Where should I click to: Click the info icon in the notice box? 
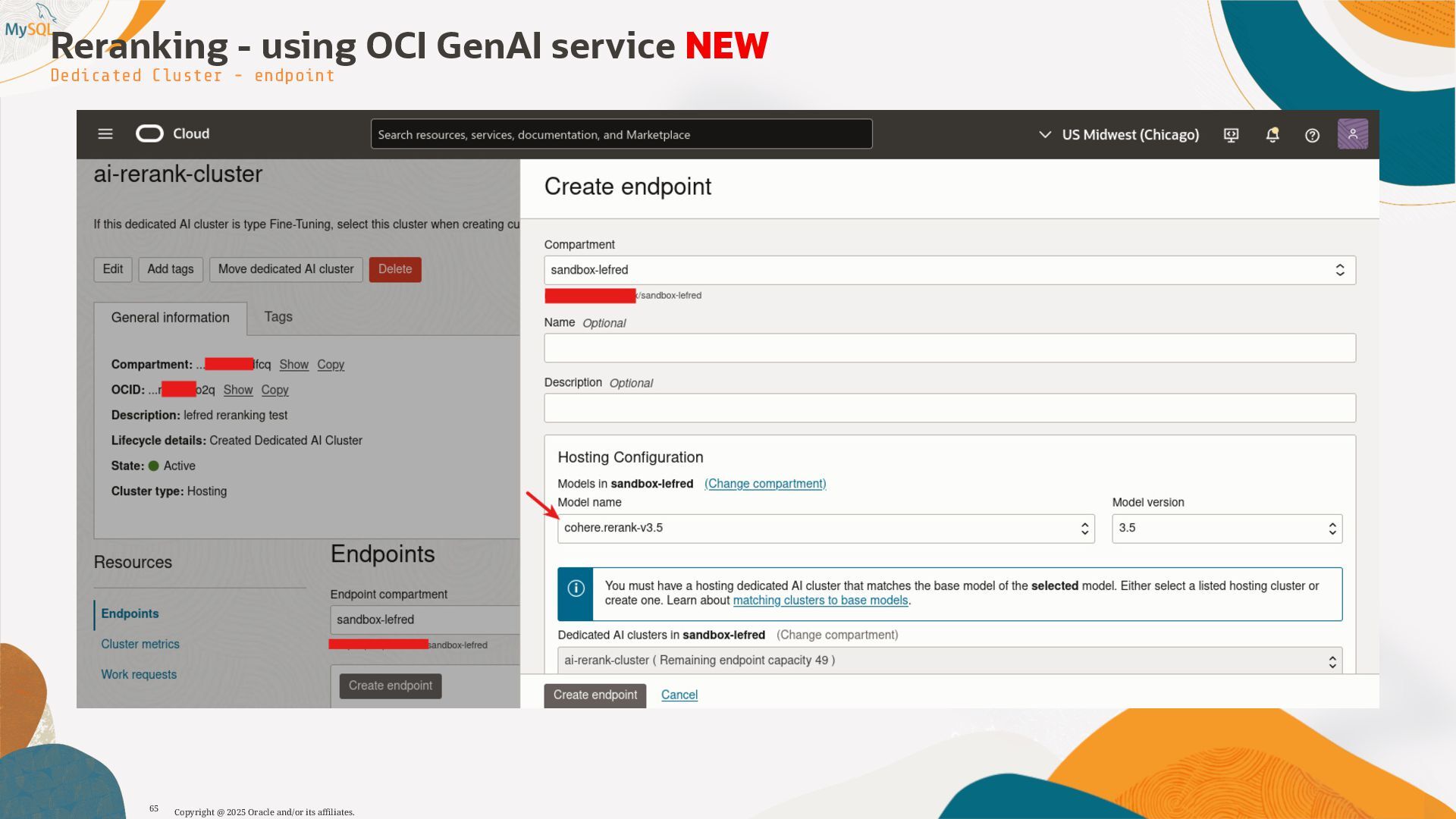tap(576, 589)
